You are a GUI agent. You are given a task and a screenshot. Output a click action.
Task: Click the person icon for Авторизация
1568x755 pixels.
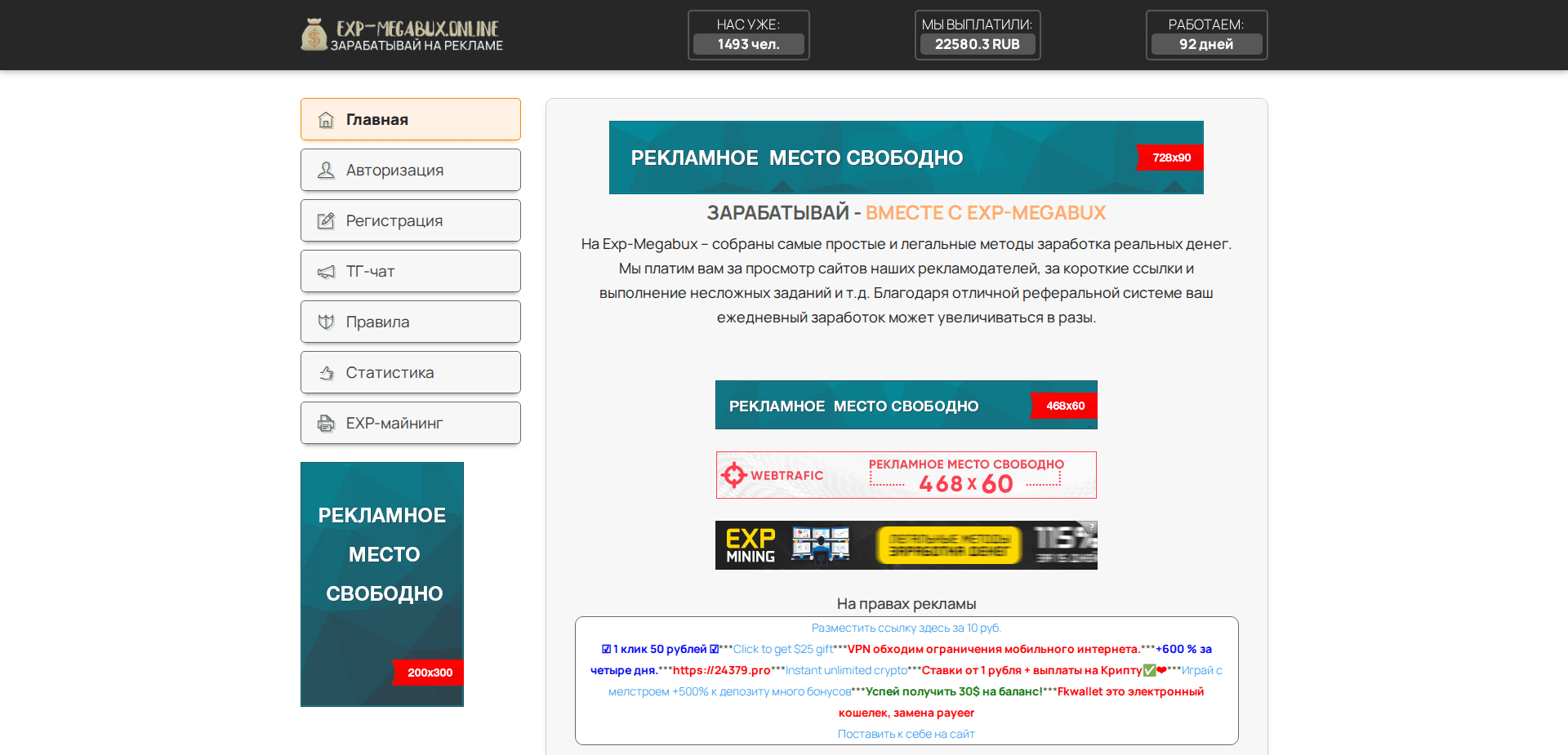point(327,170)
